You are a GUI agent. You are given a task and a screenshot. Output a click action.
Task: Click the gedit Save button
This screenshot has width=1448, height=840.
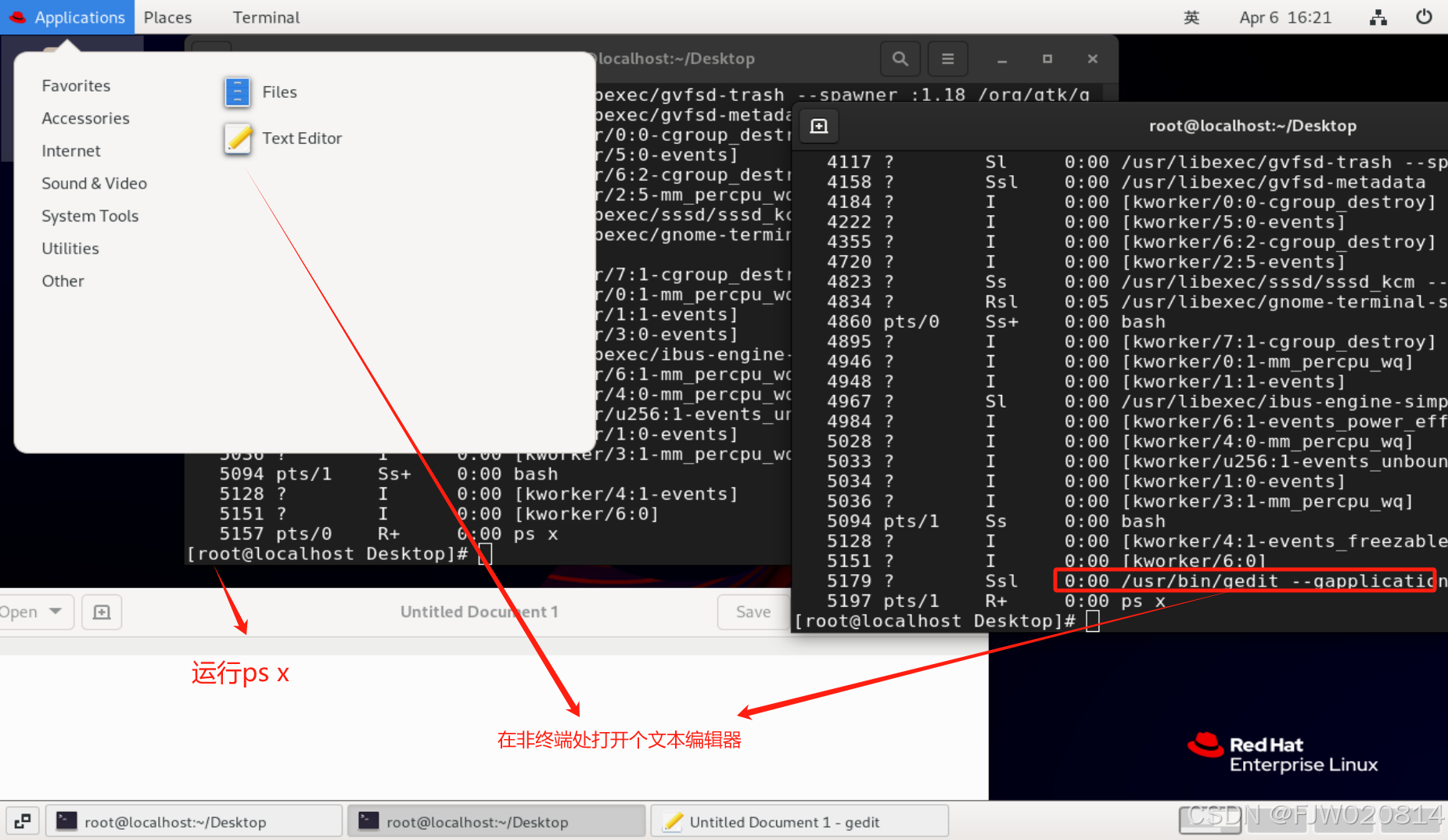753,612
